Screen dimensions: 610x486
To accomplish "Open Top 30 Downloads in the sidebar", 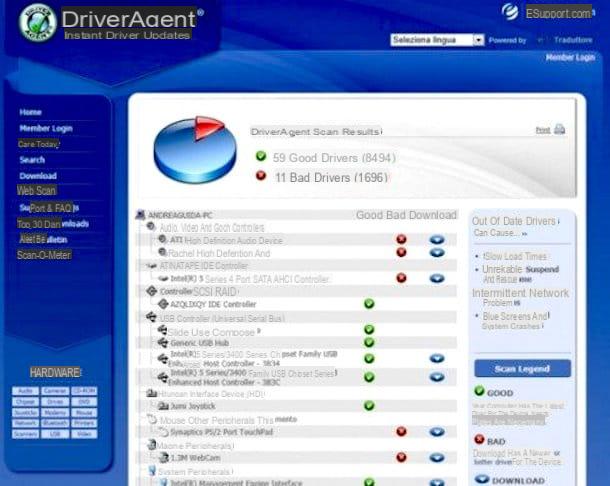I will point(53,224).
